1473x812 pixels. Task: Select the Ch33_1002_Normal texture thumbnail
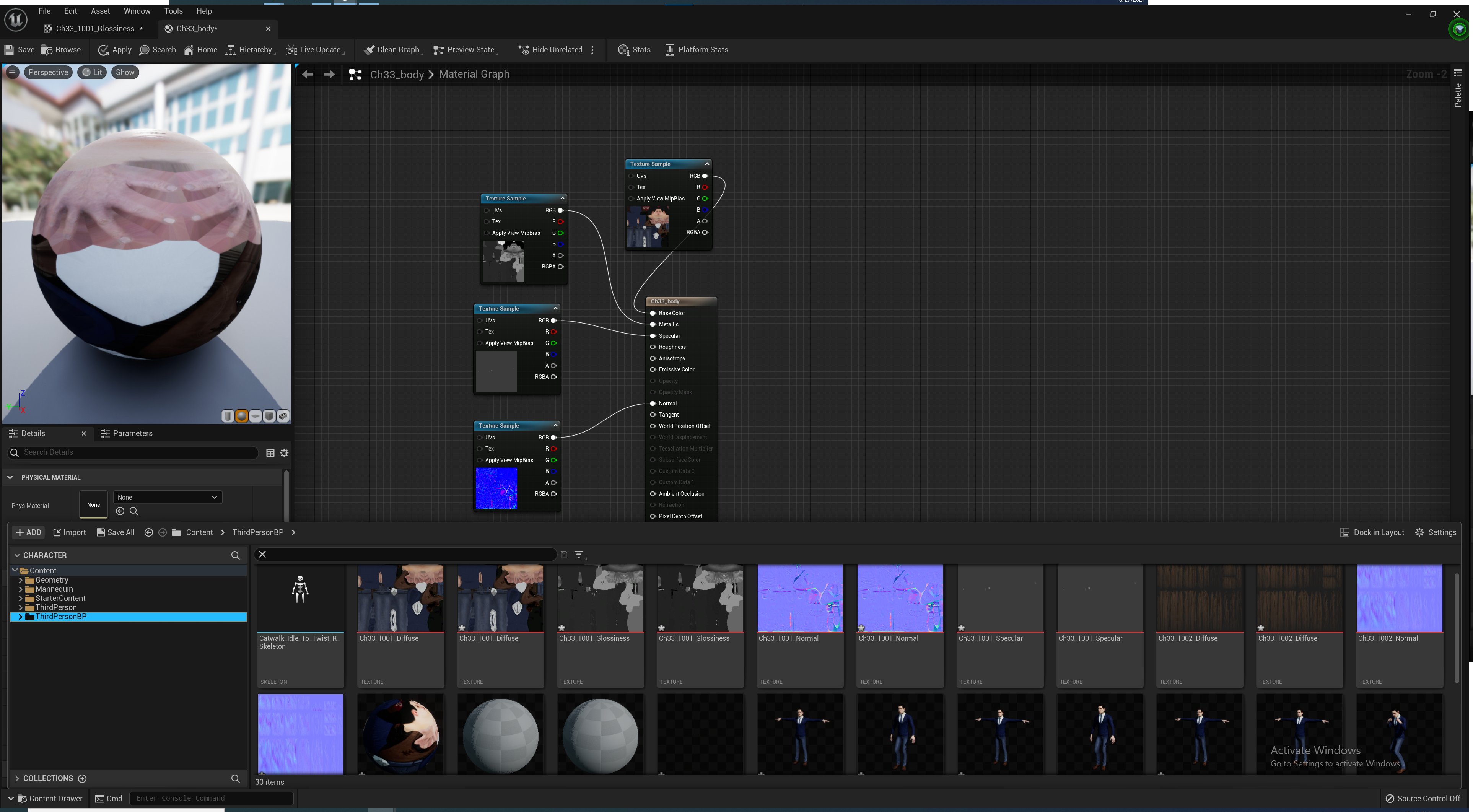coord(1399,599)
